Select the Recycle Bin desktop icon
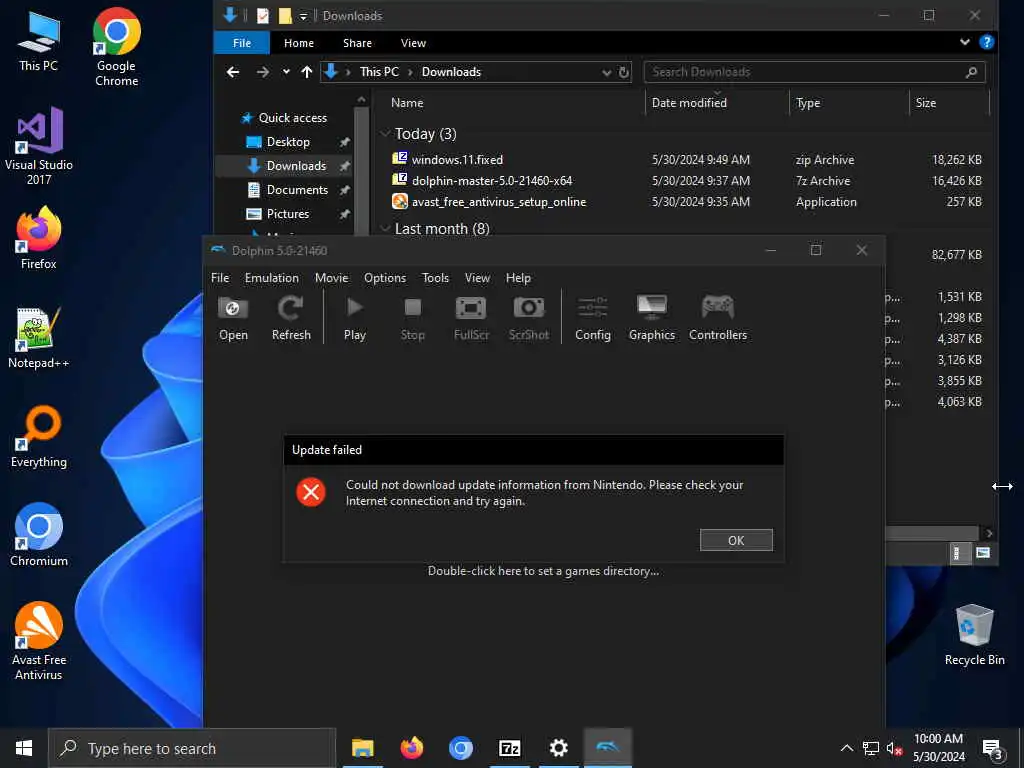The image size is (1024, 768). point(974,635)
